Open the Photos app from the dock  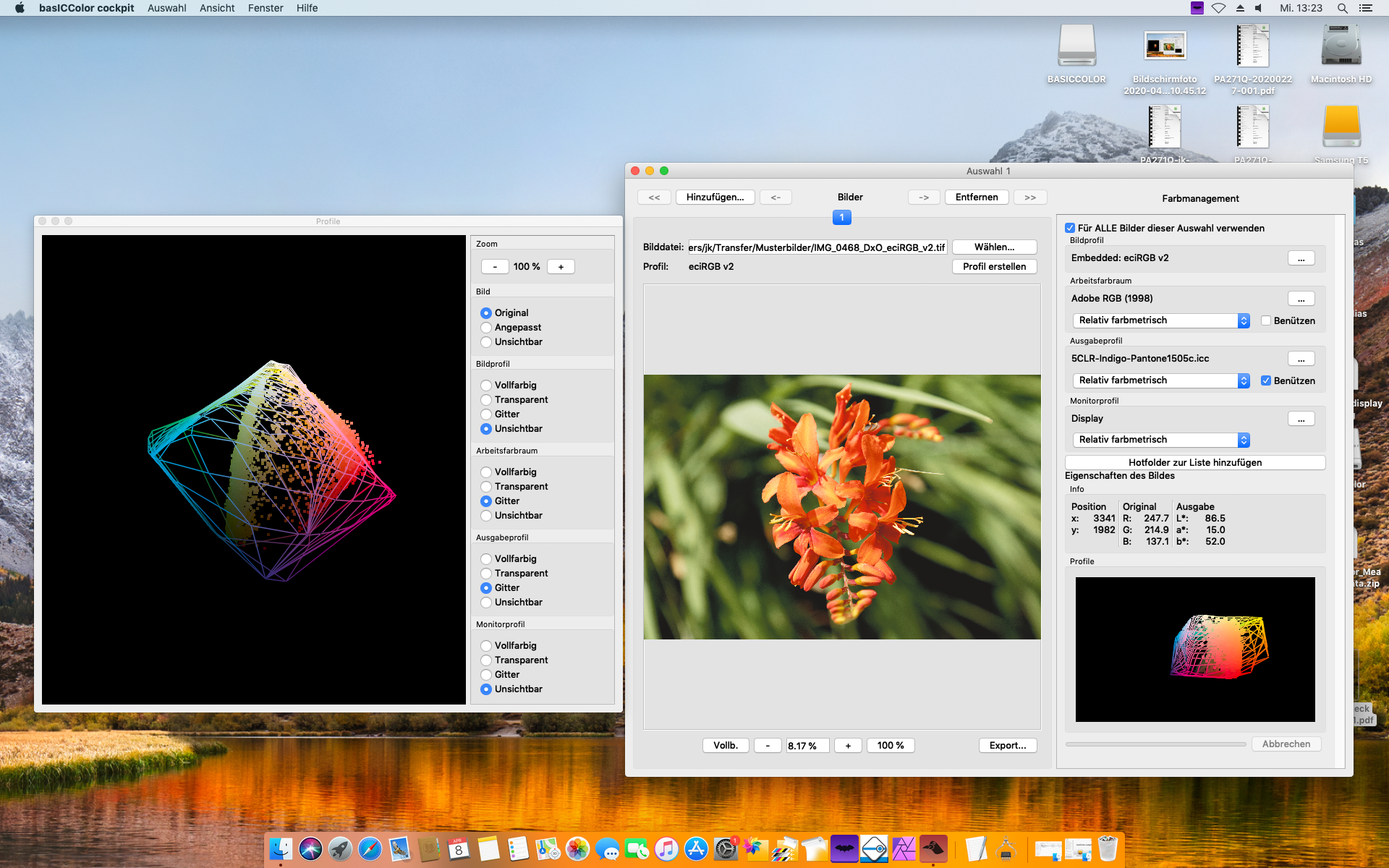(577, 848)
